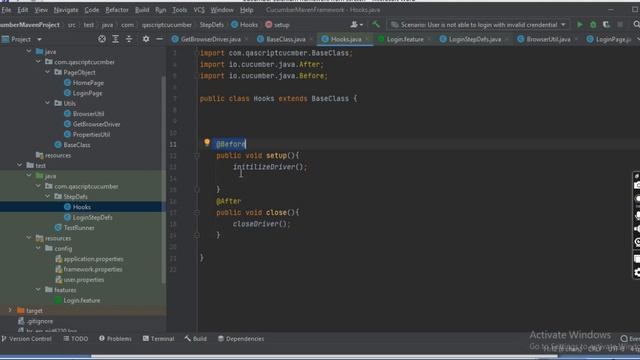The image size is (640, 360).
Task: Click the @After annotation in editor
Action: 229,201
